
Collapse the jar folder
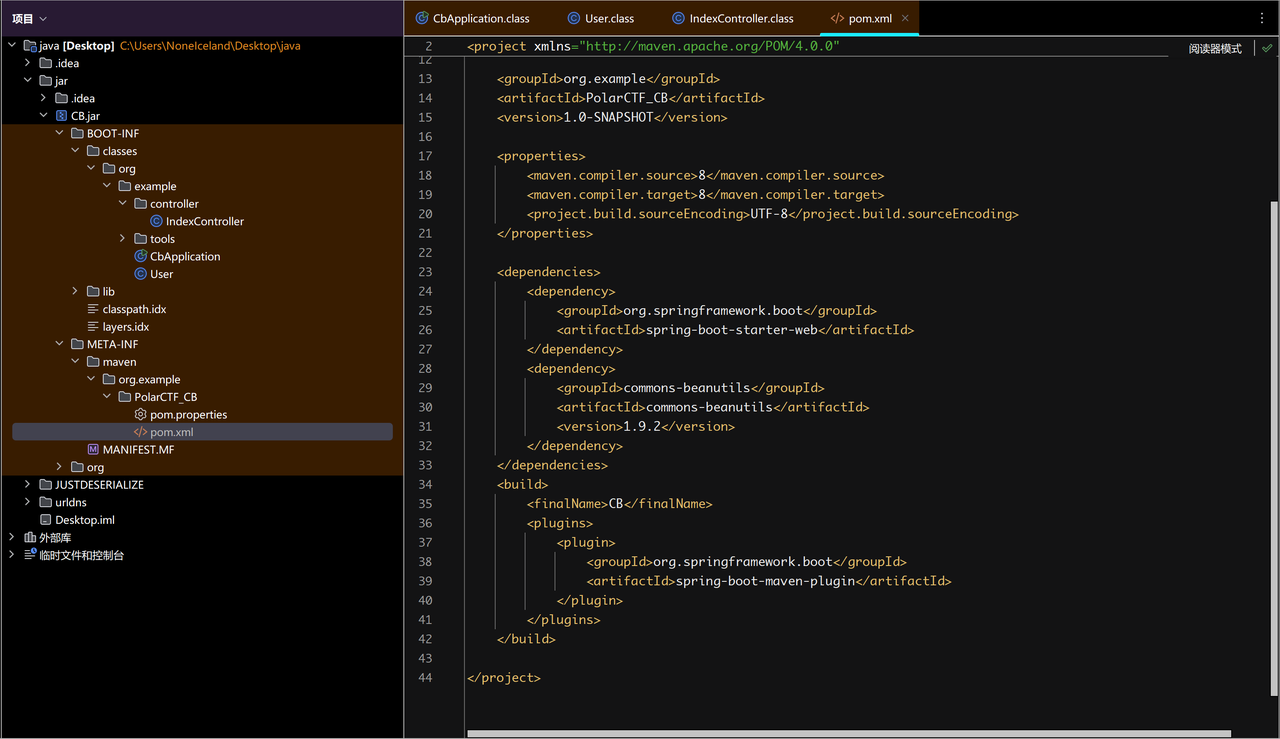(x=28, y=81)
